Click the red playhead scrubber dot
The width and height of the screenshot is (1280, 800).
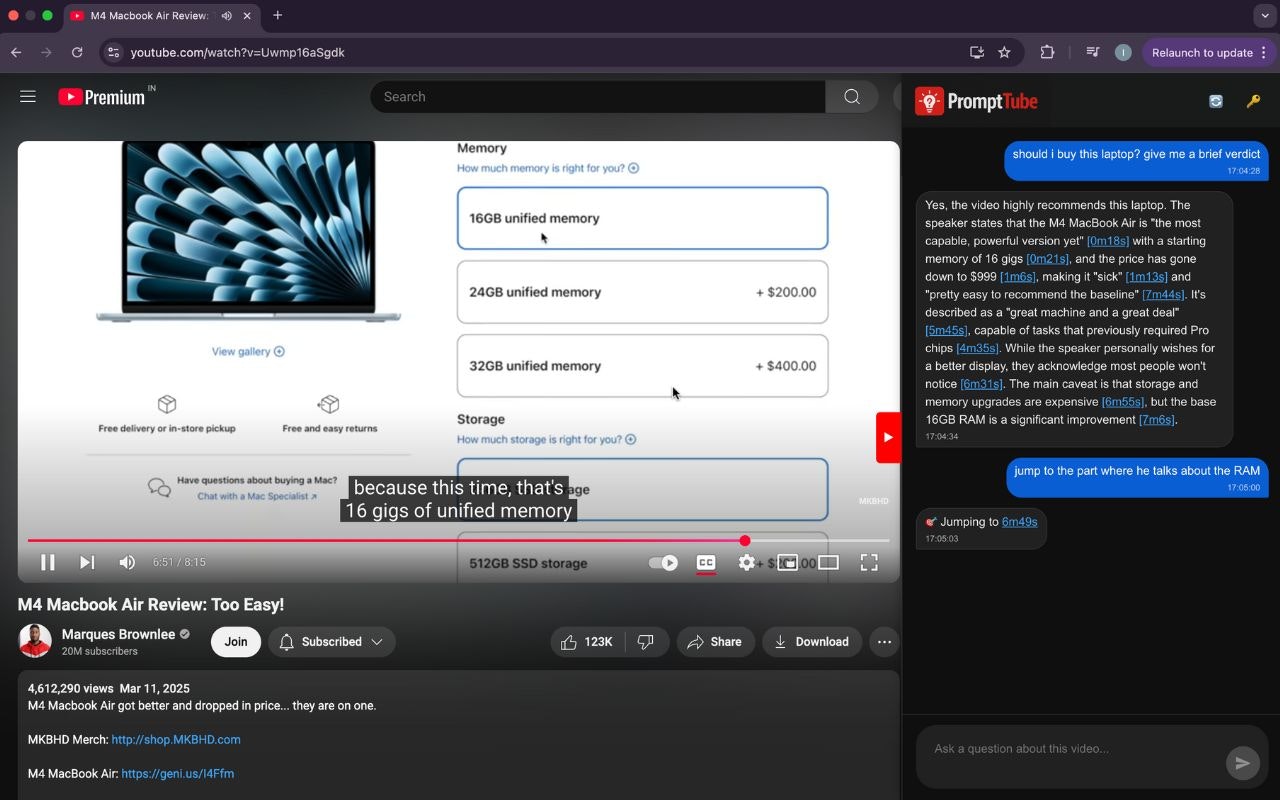pos(745,541)
